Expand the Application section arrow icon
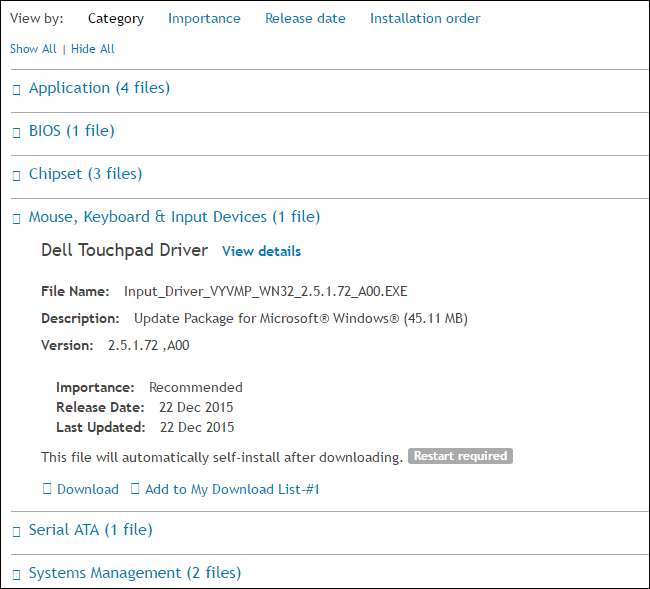 click(x=16, y=89)
